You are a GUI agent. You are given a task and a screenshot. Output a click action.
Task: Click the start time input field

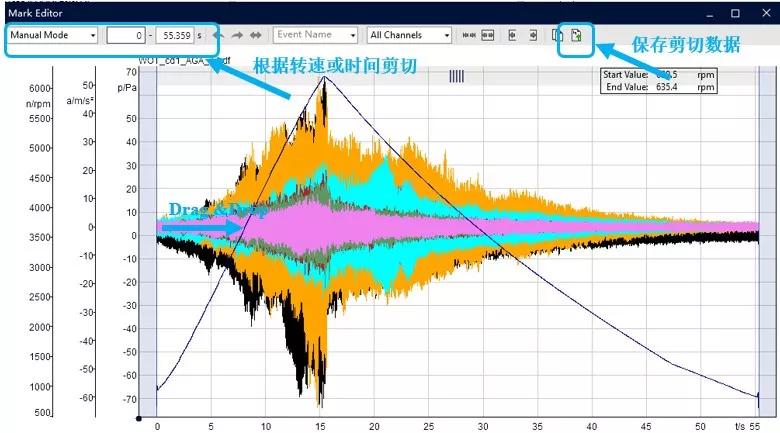tap(126, 35)
